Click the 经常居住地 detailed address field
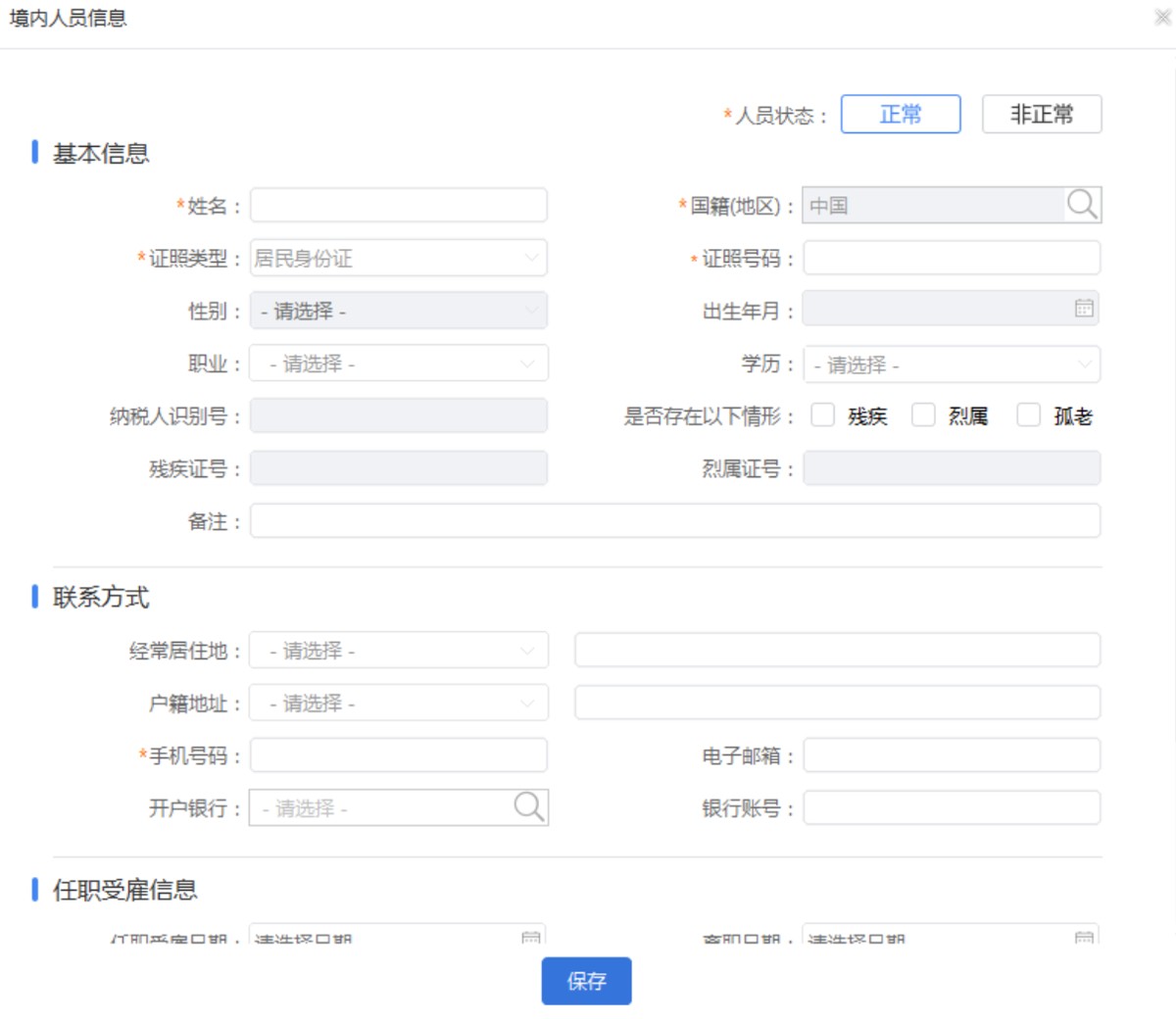The image size is (1176, 1019). (838, 650)
